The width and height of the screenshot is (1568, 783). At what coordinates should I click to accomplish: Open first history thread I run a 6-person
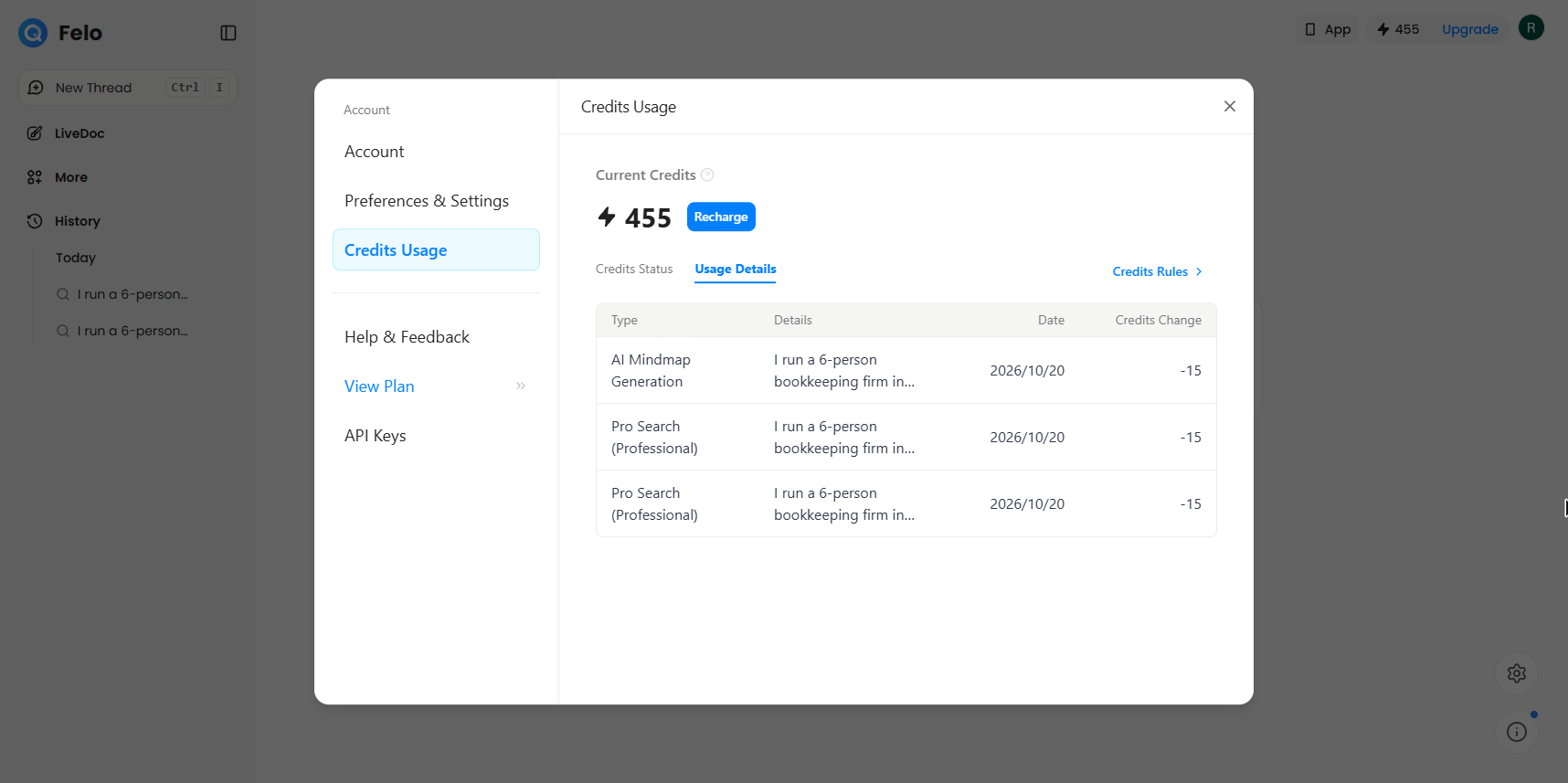[122, 294]
